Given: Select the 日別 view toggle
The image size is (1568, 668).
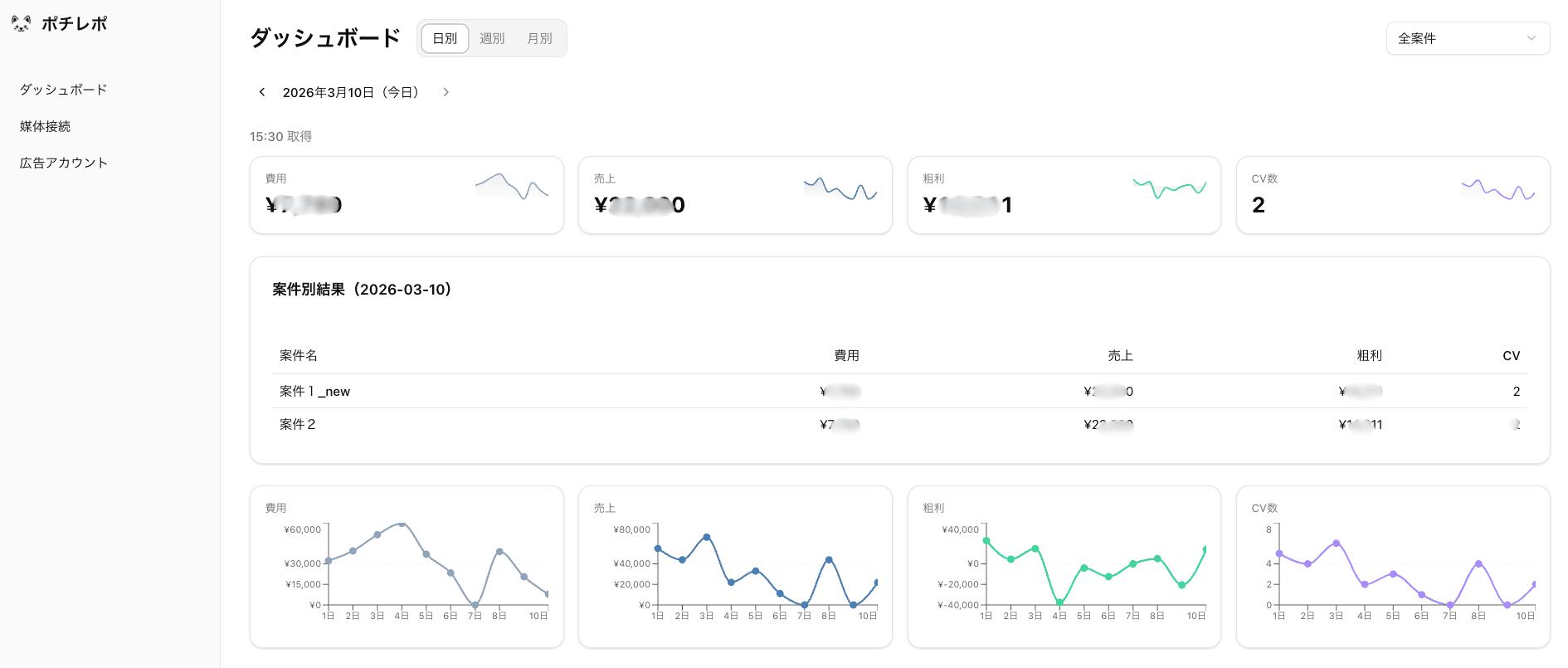Looking at the screenshot, I should pos(445,38).
